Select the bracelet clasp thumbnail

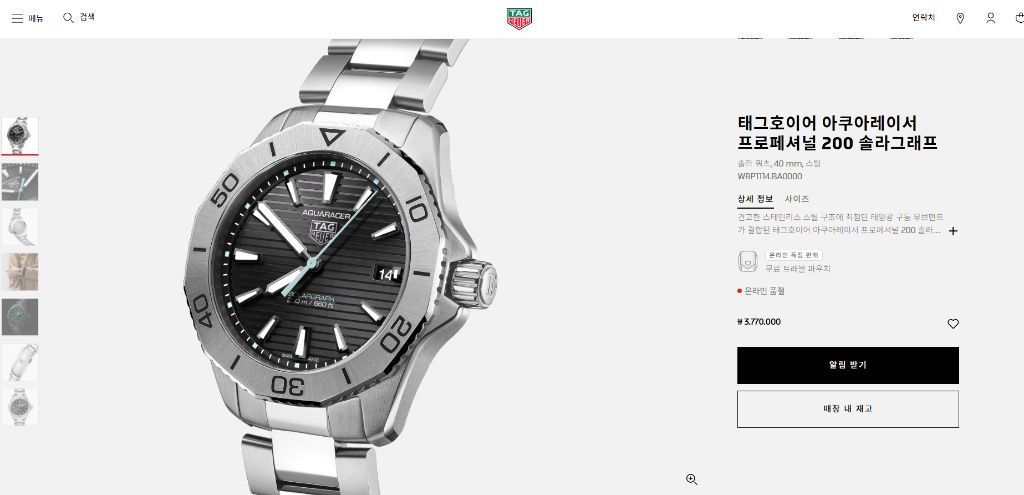(20, 362)
